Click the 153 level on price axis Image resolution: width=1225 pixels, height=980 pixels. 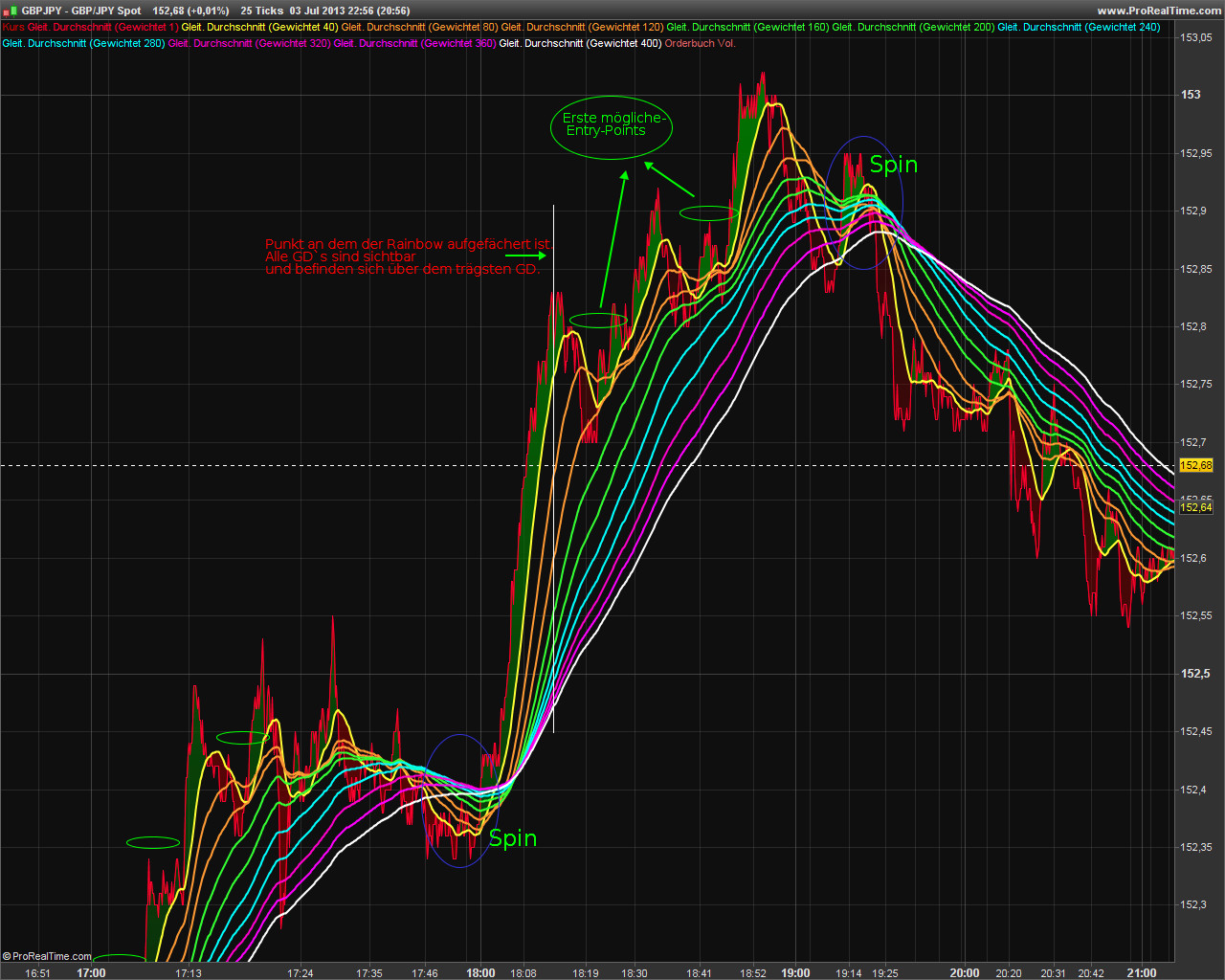tap(1191, 95)
